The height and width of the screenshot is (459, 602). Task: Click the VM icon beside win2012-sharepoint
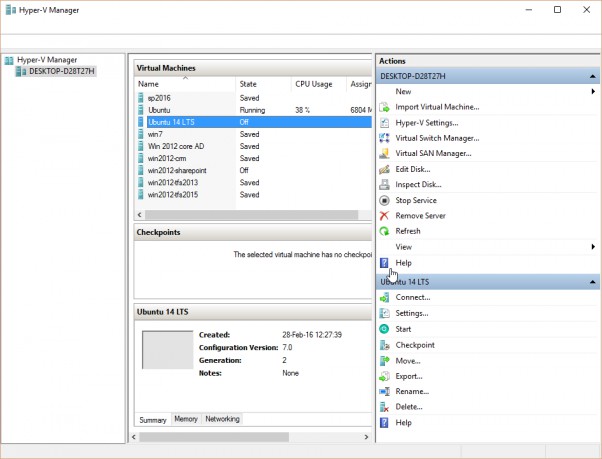pos(141,170)
